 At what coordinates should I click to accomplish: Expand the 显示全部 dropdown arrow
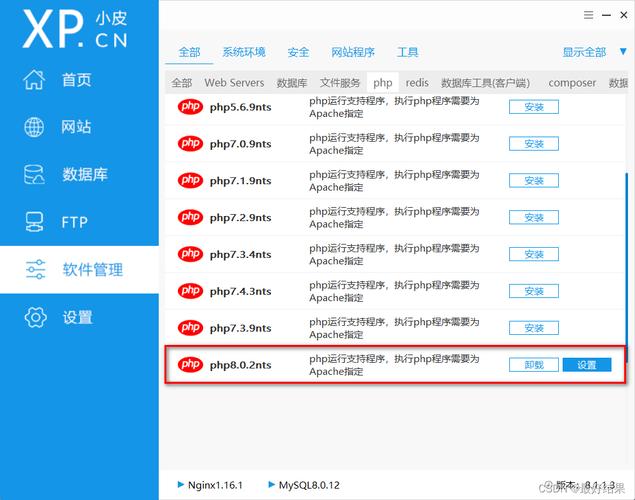point(623,52)
